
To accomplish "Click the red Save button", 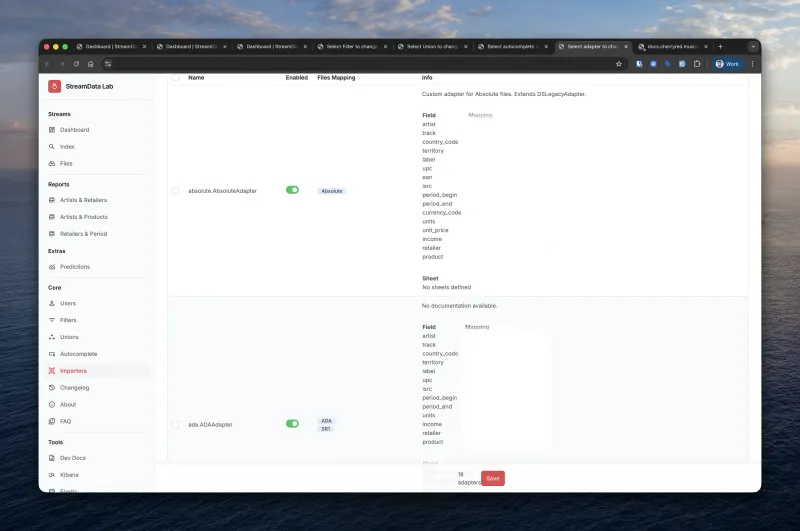I will click(493, 478).
